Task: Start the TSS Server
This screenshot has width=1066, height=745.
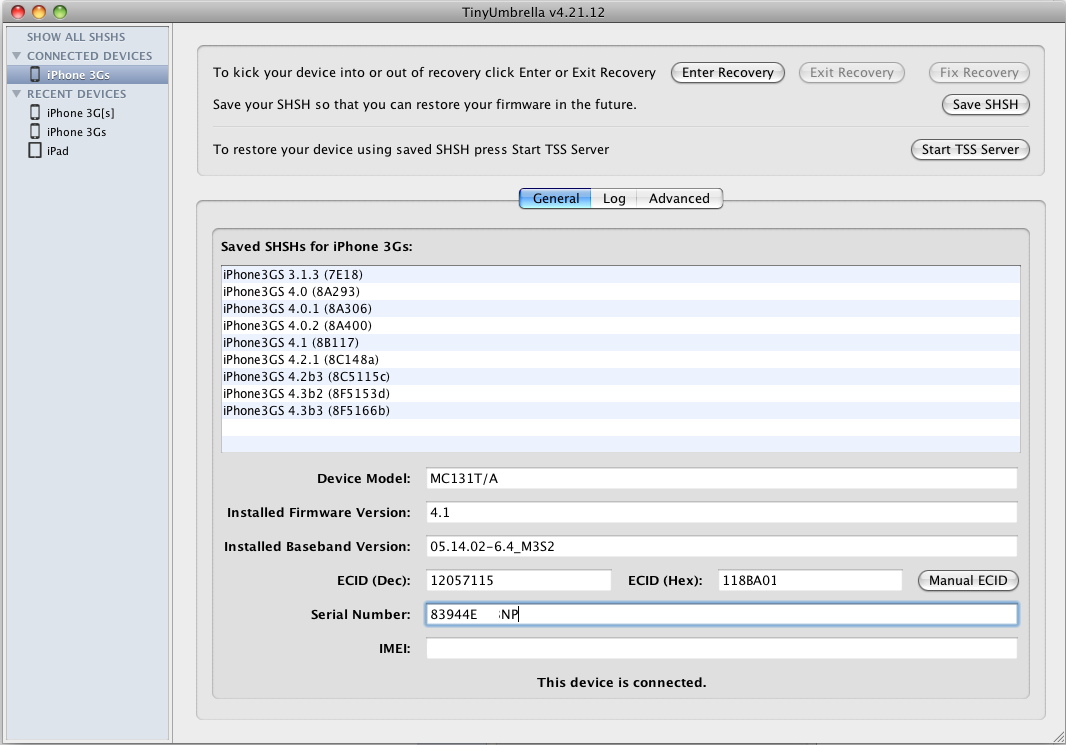Action: pyautogui.click(x=970, y=149)
